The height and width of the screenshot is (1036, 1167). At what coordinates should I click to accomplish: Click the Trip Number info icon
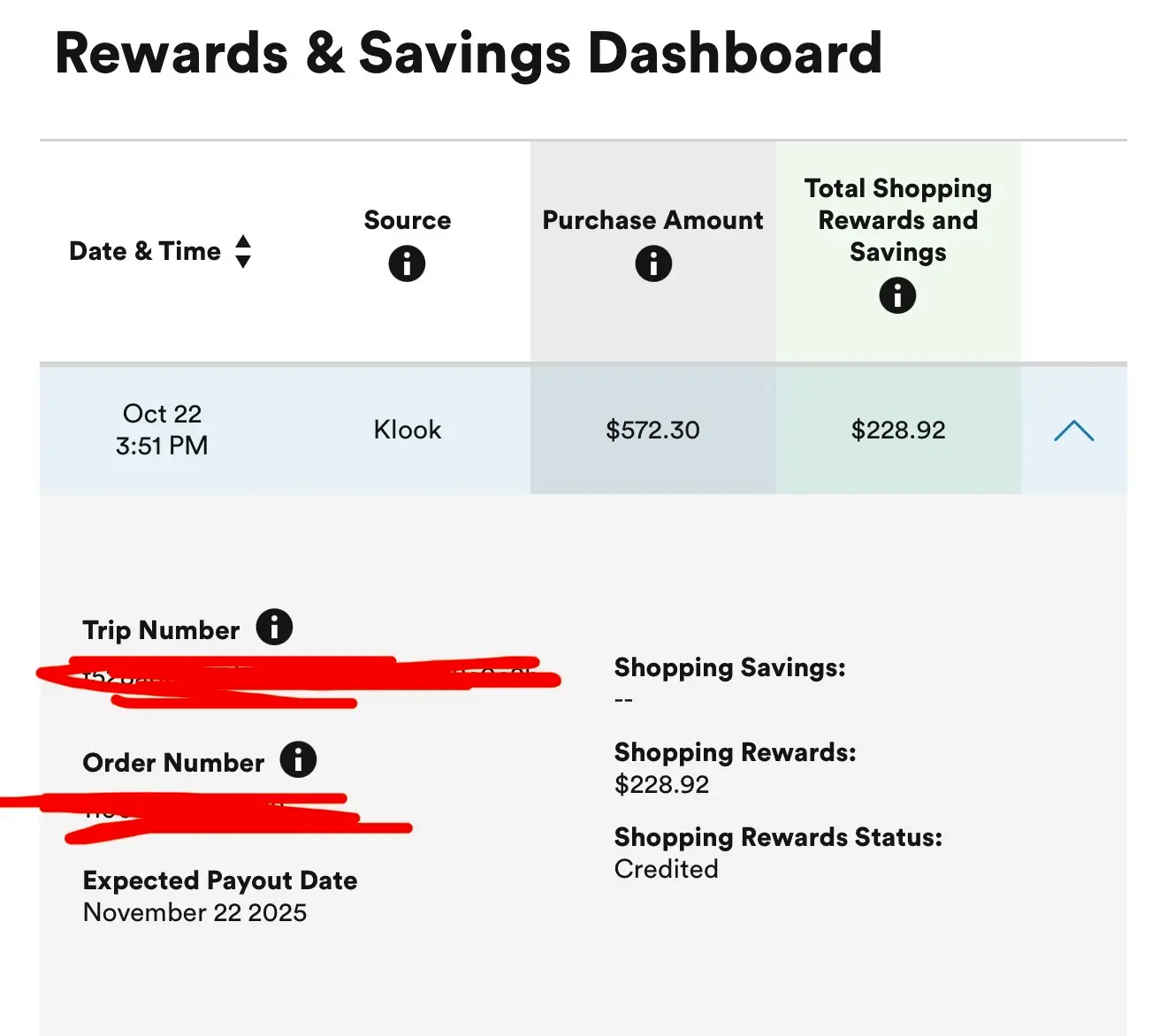[x=274, y=628]
